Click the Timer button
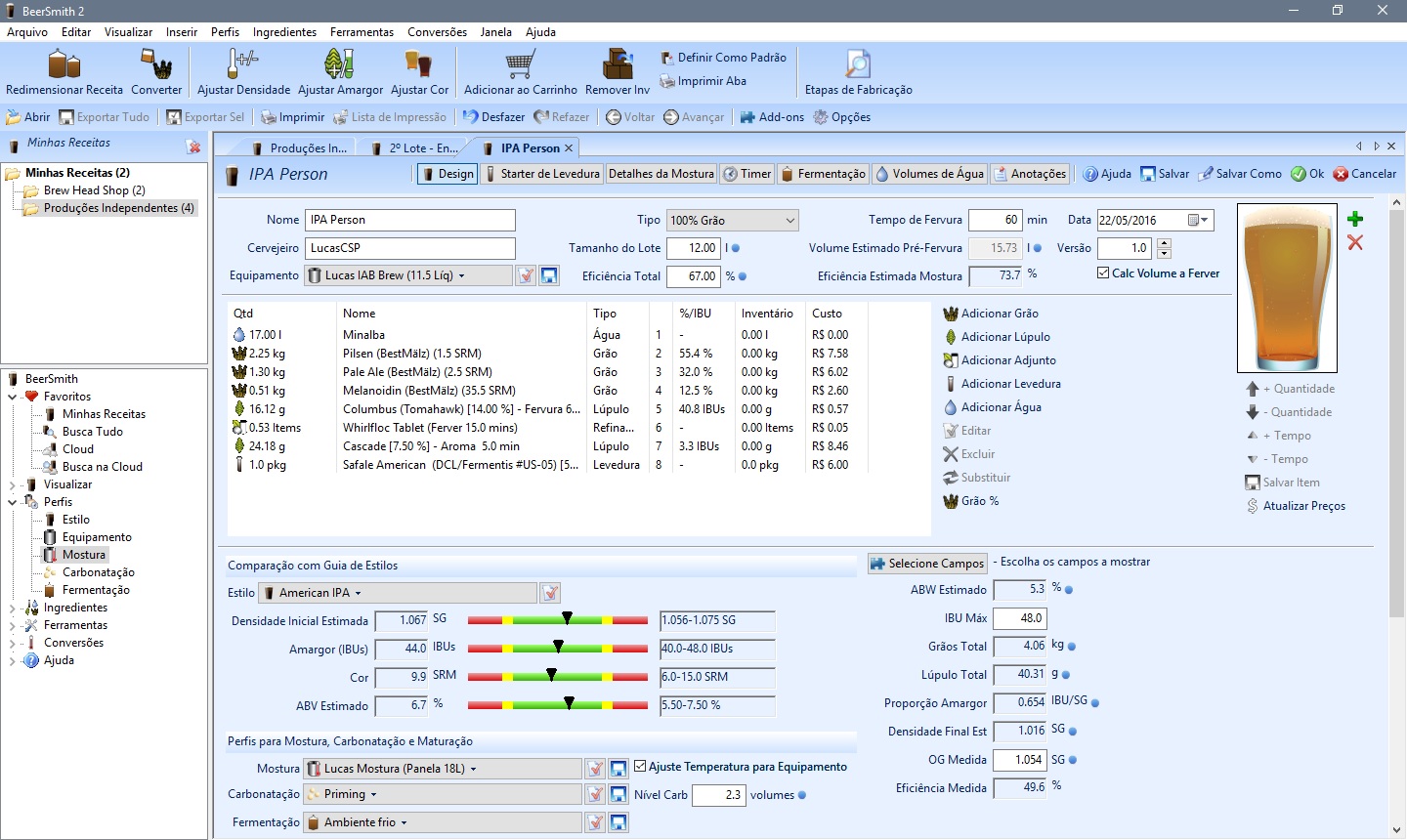This screenshot has width=1407, height=840. point(747,174)
